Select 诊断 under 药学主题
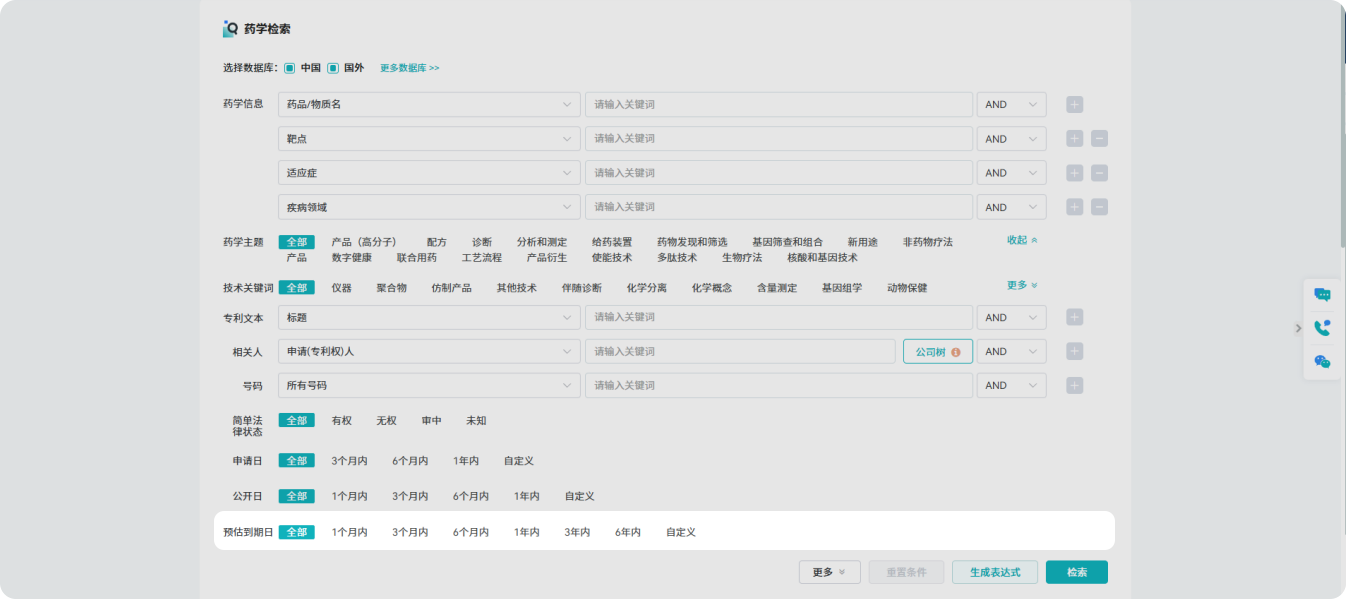 coord(482,242)
